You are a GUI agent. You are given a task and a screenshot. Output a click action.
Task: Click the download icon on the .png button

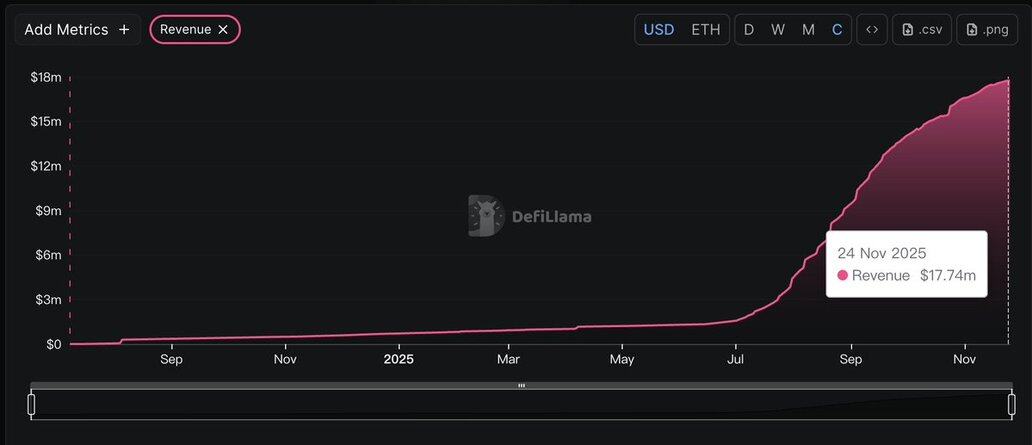(x=972, y=30)
